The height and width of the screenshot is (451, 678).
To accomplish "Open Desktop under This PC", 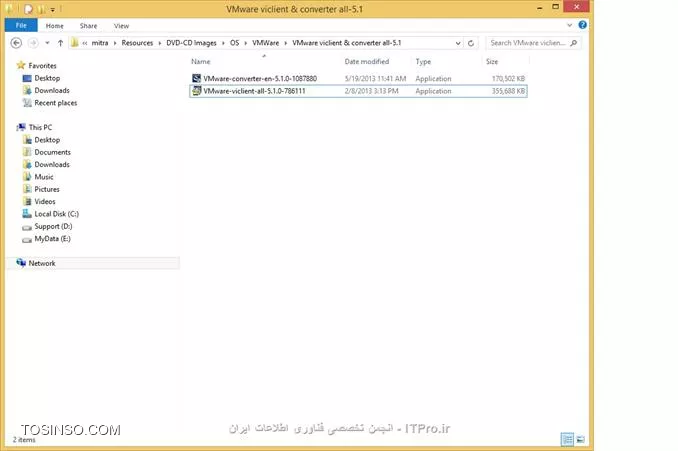I will pyautogui.click(x=47, y=140).
